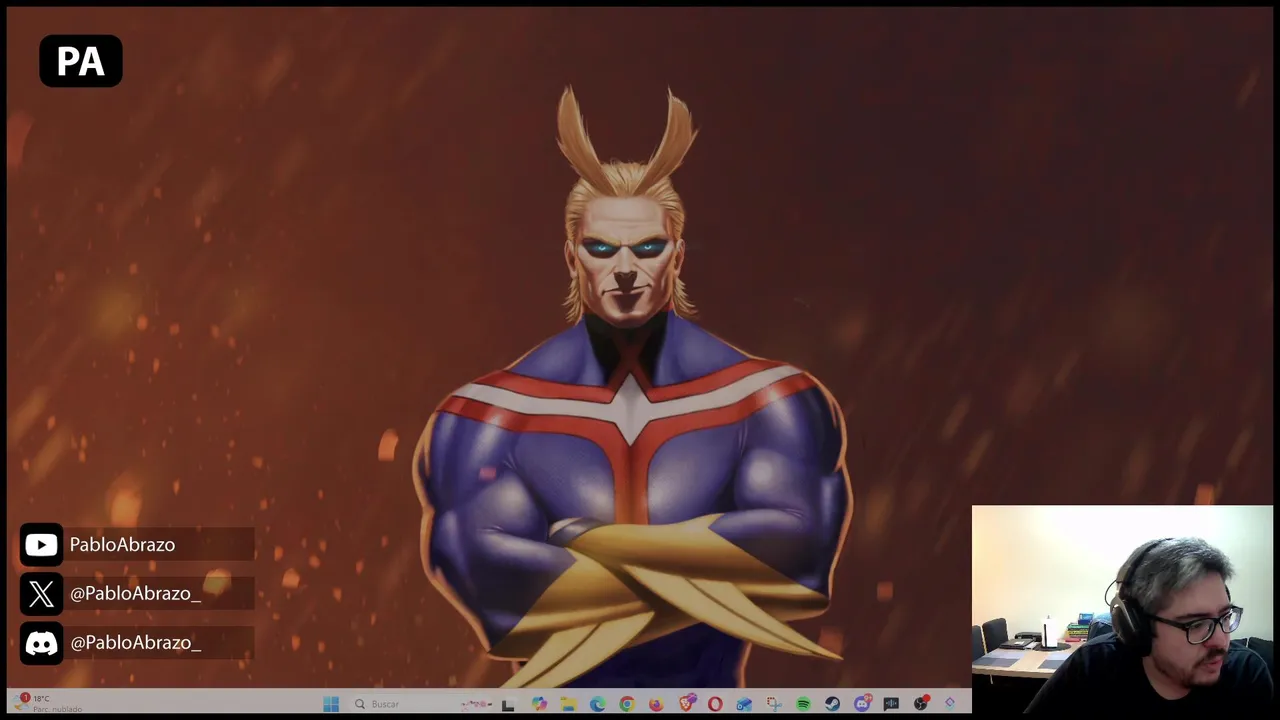
Task: Launch Brave browser from taskbar
Action: 686,703
